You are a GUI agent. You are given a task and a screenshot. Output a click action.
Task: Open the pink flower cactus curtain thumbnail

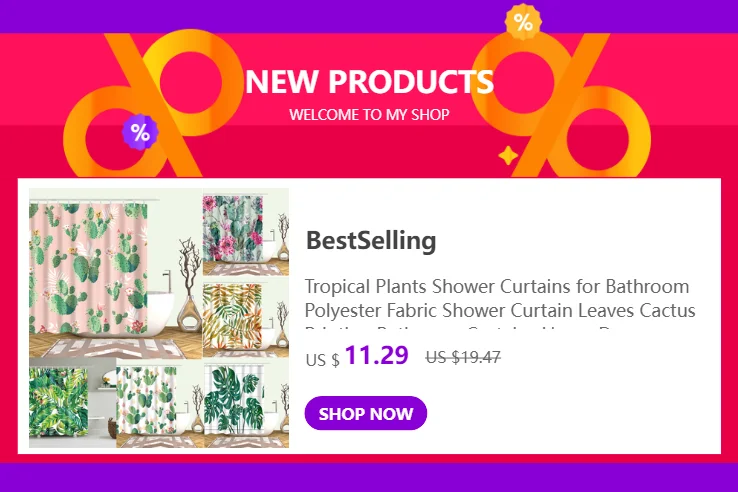click(246, 232)
